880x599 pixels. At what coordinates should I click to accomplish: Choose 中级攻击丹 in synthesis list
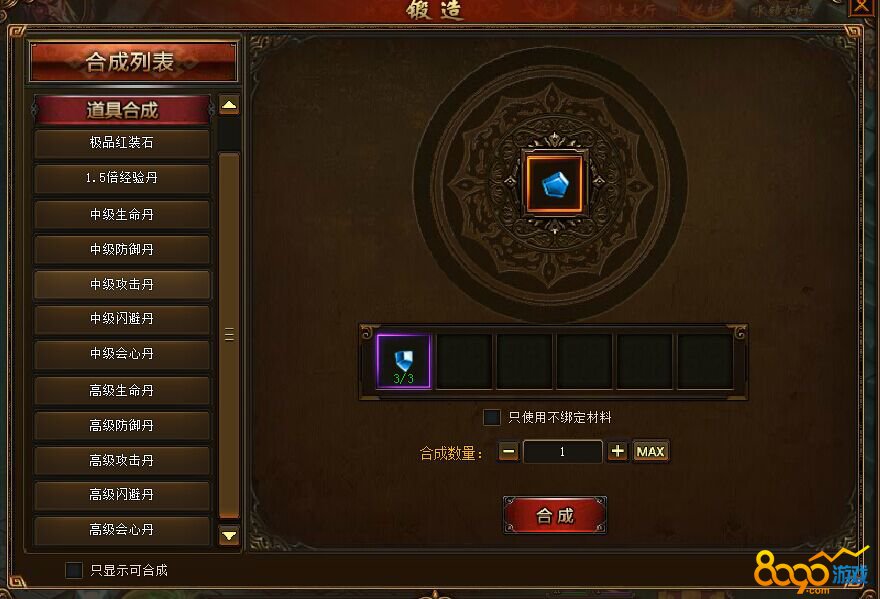122,285
